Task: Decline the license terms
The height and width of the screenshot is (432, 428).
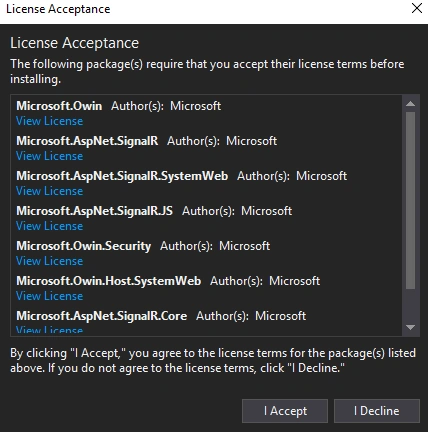Action: [x=377, y=411]
